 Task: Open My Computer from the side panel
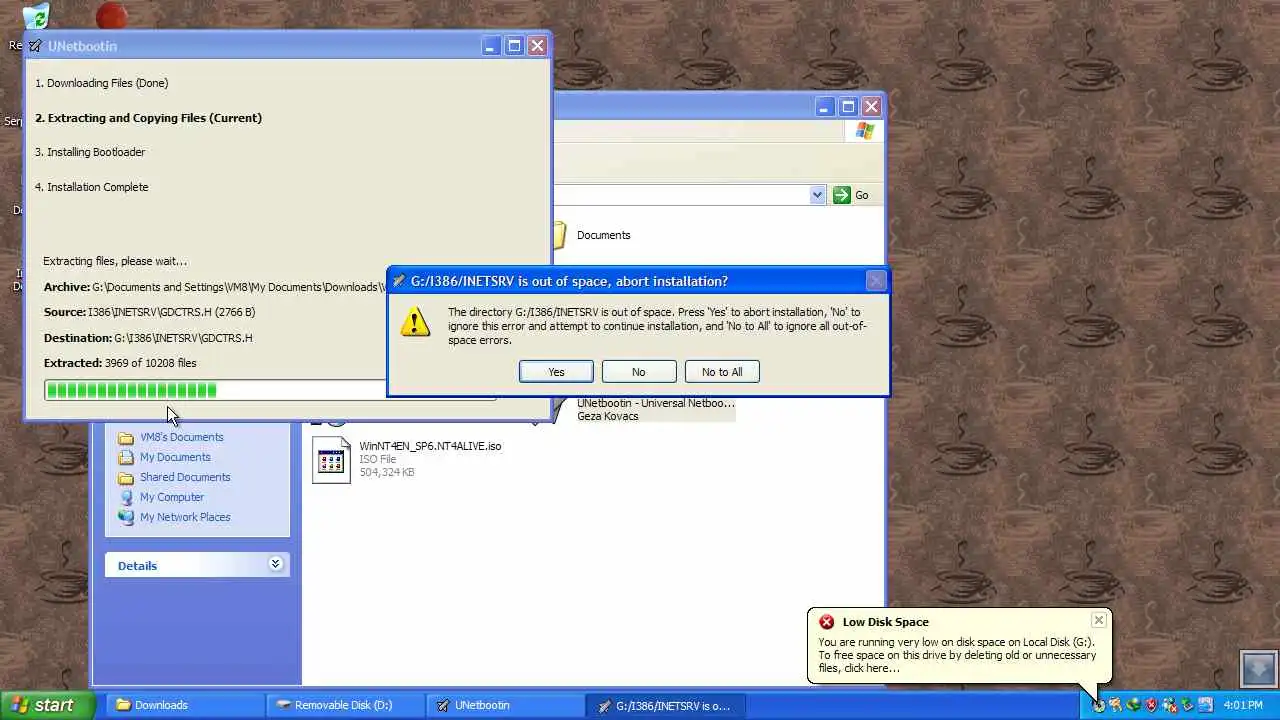pyautogui.click(x=171, y=497)
